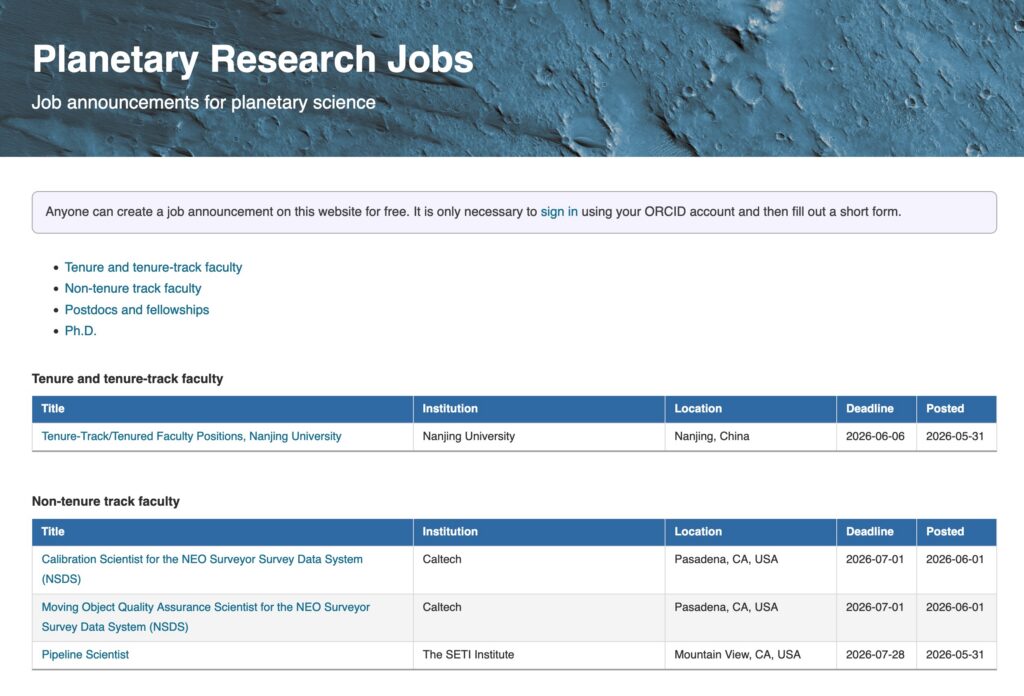The width and height of the screenshot is (1024, 696).
Task: Select 2026-06-01 posted date in Calibration row
Action: click(957, 569)
